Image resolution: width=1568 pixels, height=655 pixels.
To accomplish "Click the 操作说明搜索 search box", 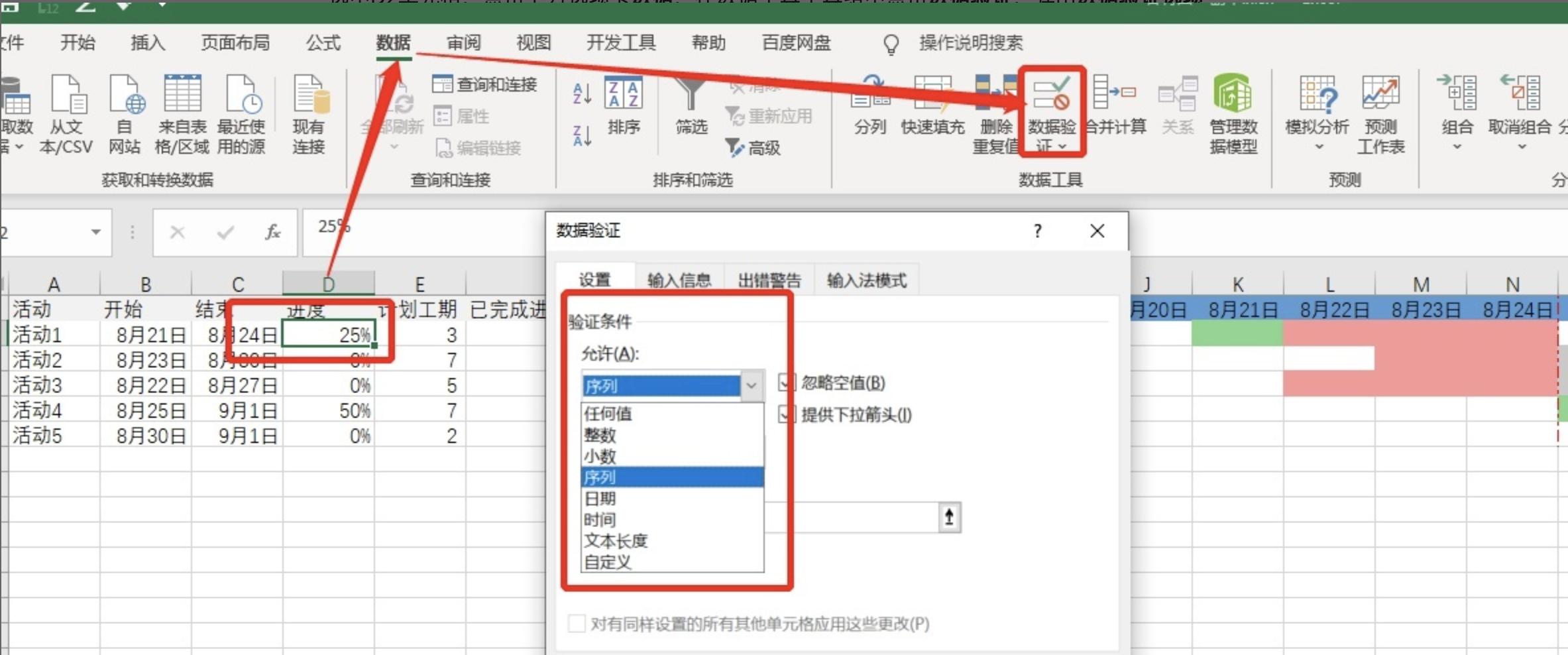I will tap(970, 43).
